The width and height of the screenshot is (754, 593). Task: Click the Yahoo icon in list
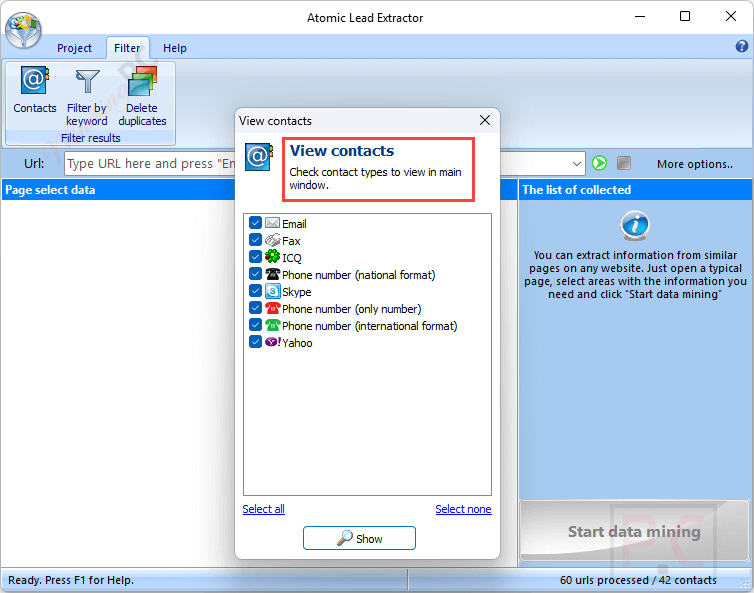click(273, 342)
